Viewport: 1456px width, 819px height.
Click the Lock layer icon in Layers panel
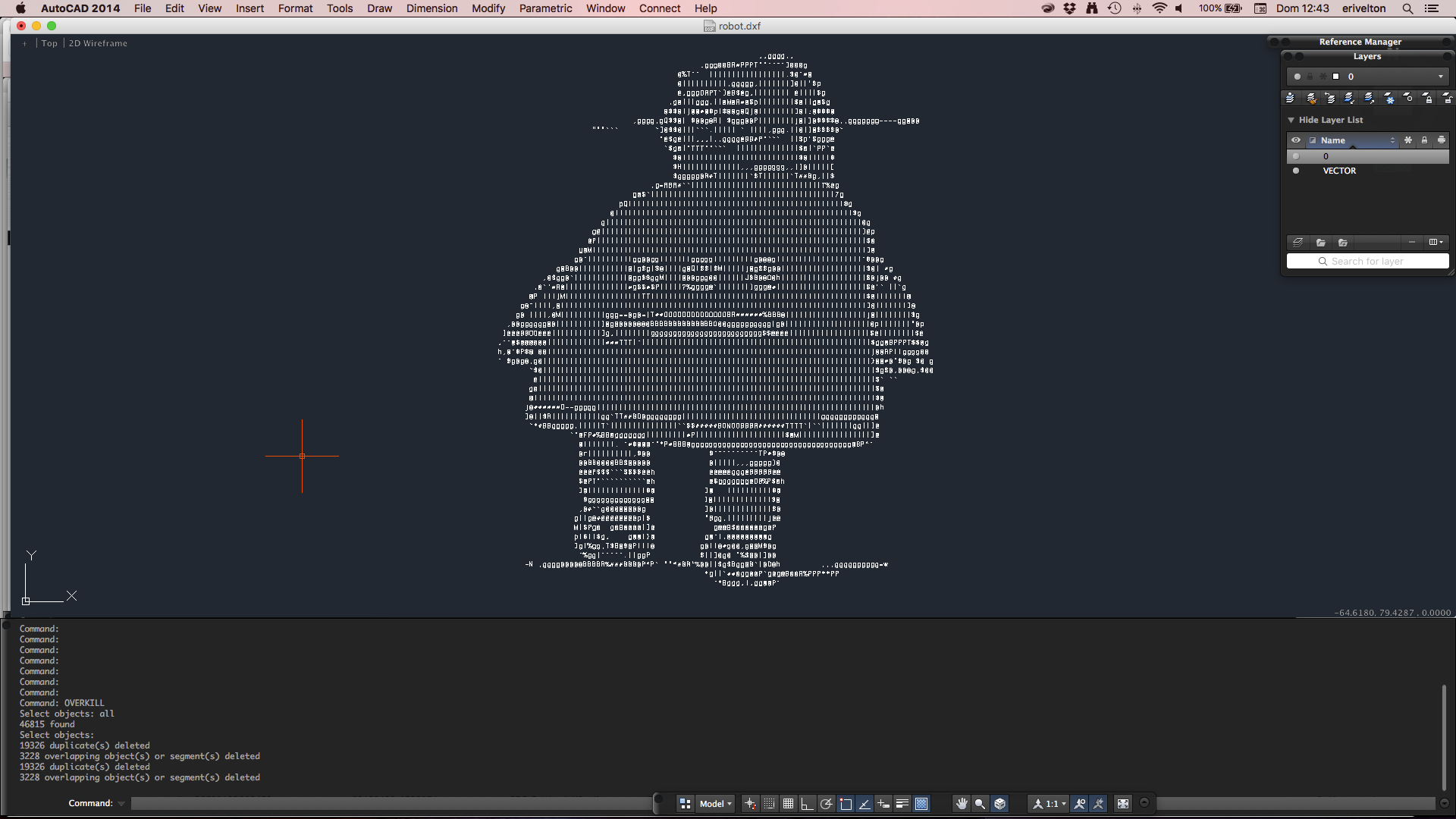[x=1428, y=99]
